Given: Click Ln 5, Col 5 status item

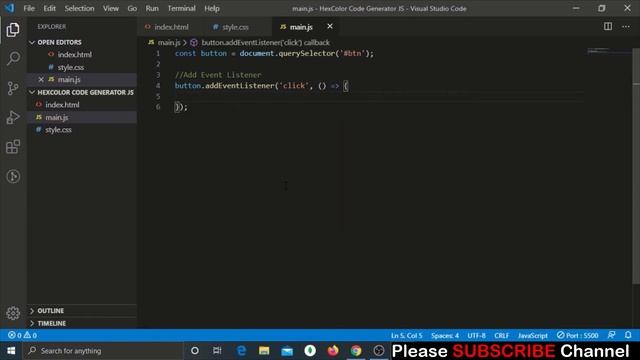Looking at the screenshot, I should tap(407, 336).
